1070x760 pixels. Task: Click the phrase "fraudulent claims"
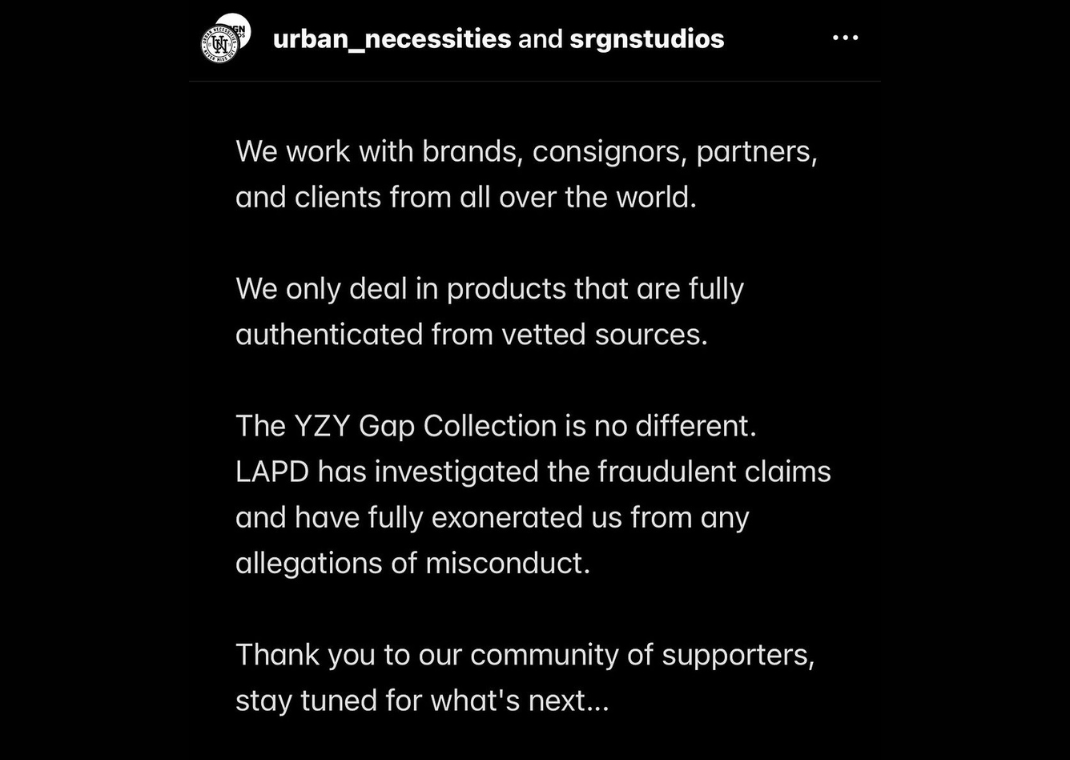click(714, 471)
